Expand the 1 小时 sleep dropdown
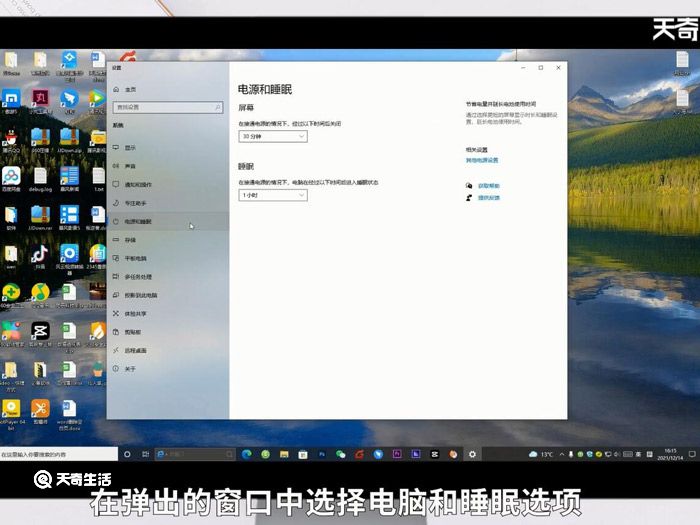This screenshot has width=700, height=525. click(273, 195)
